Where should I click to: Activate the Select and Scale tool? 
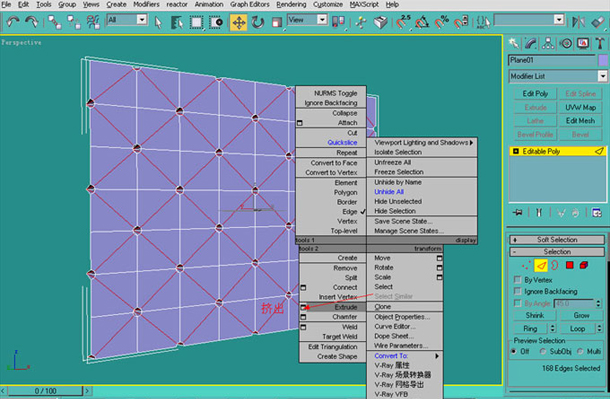tap(277, 23)
